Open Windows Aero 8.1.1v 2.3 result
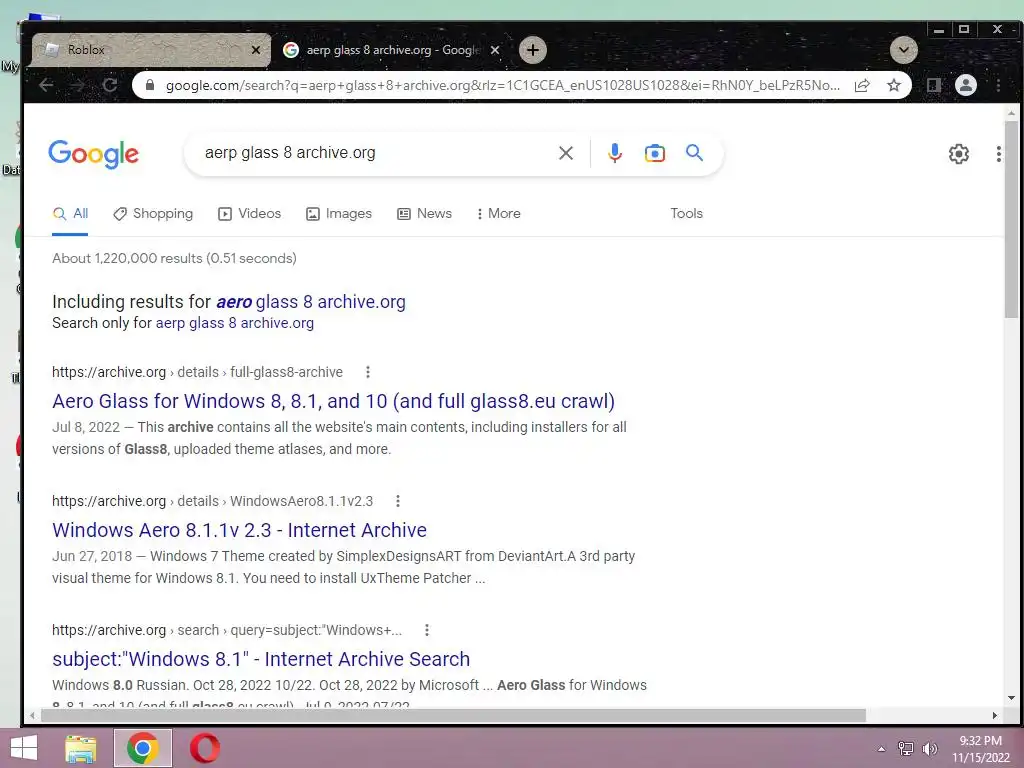1024x768 pixels. point(239,530)
